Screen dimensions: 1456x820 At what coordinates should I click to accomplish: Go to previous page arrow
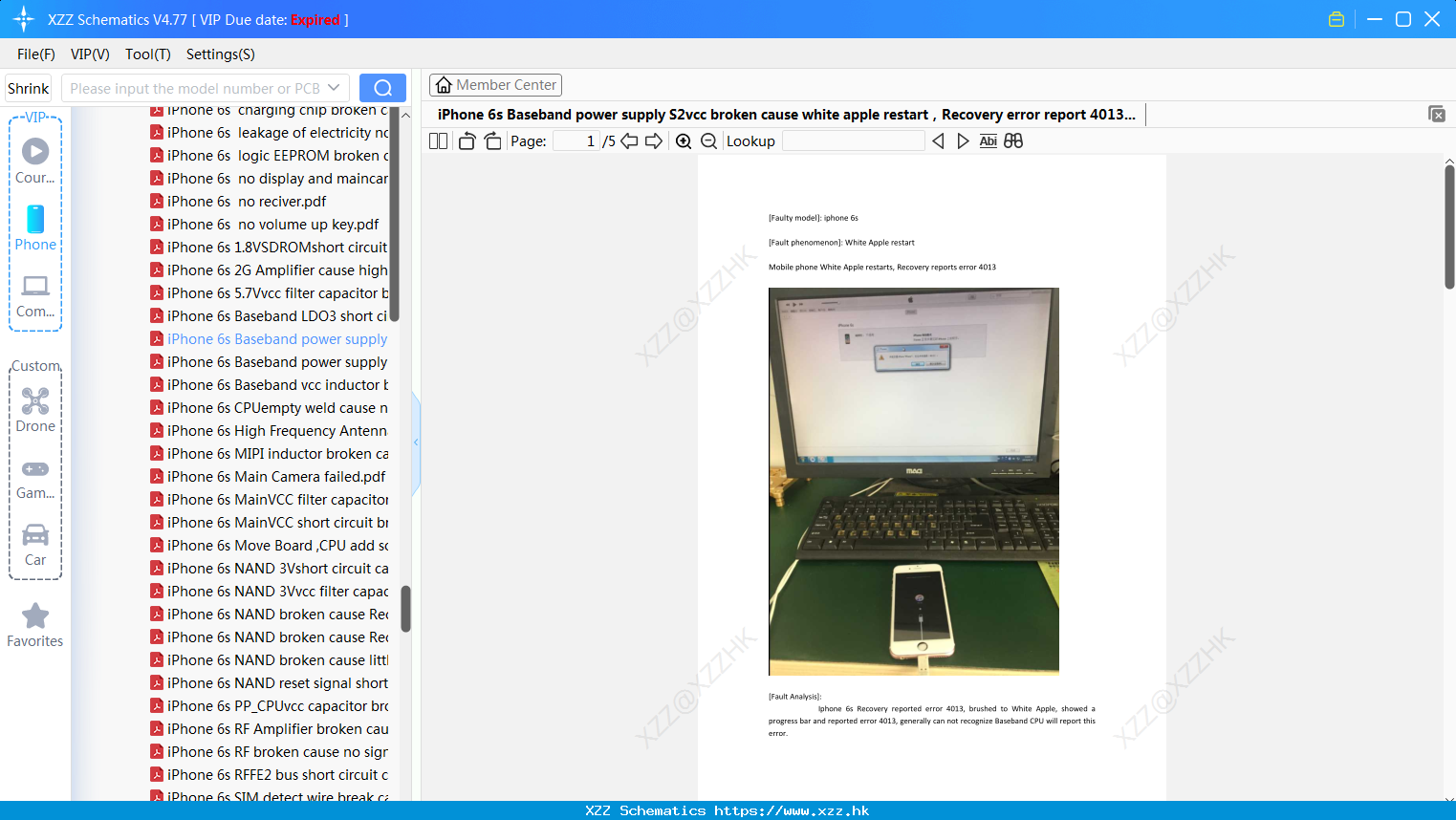pyautogui.click(x=629, y=141)
